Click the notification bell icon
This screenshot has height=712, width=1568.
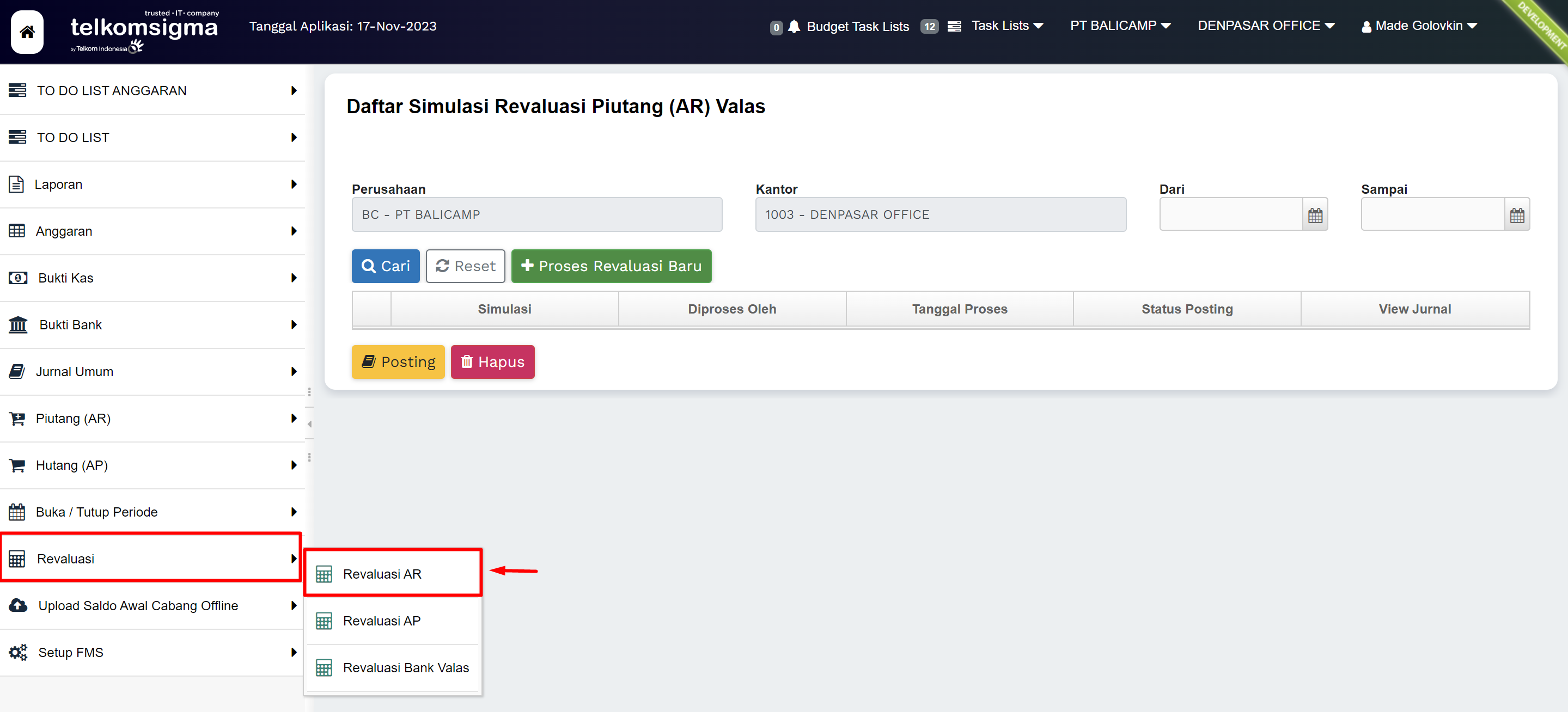tap(794, 26)
